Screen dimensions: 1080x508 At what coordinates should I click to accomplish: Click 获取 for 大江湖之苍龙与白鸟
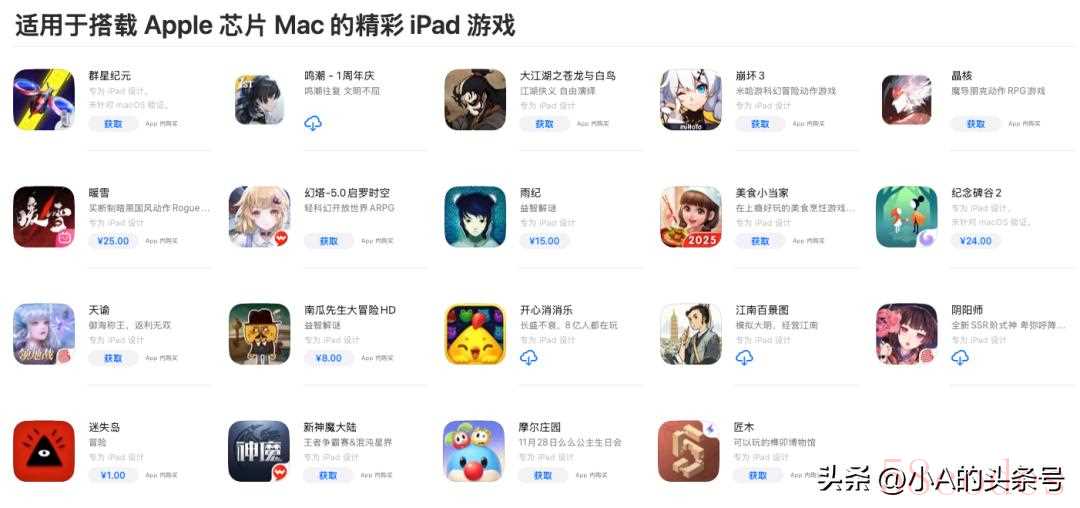point(544,124)
